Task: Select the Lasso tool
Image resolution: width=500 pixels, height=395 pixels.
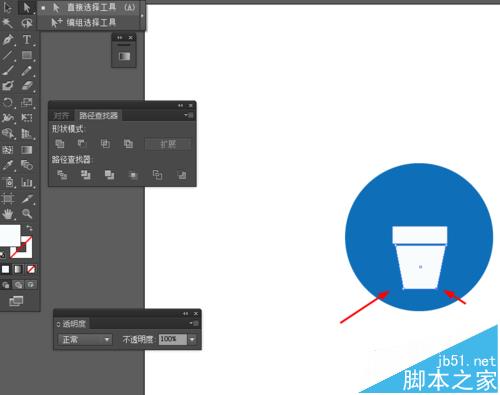Action: [x=27, y=23]
